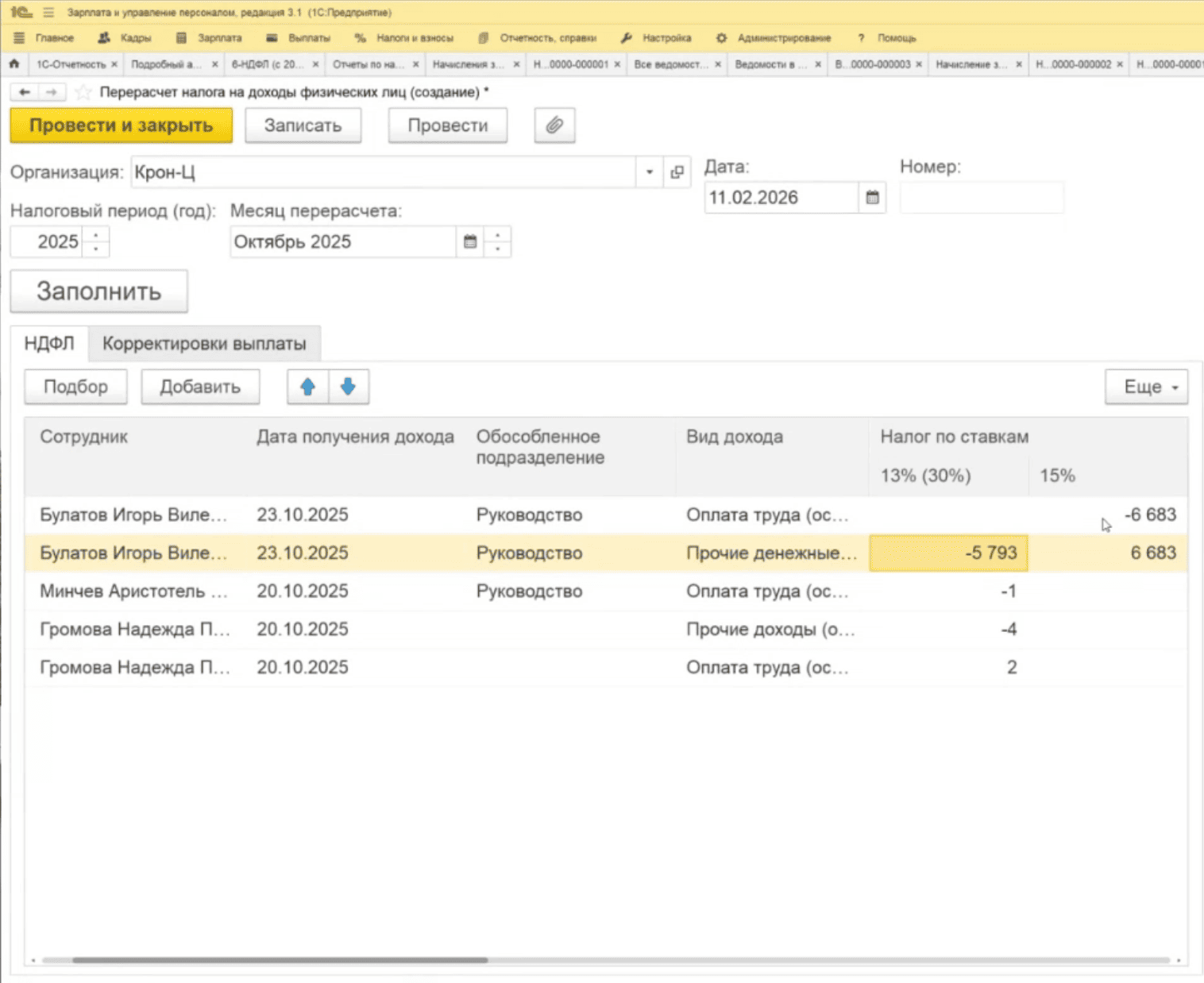Select the -5 793 tax cell
The width and height of the screenshot is (1204, 983).
tap(948, 553)
